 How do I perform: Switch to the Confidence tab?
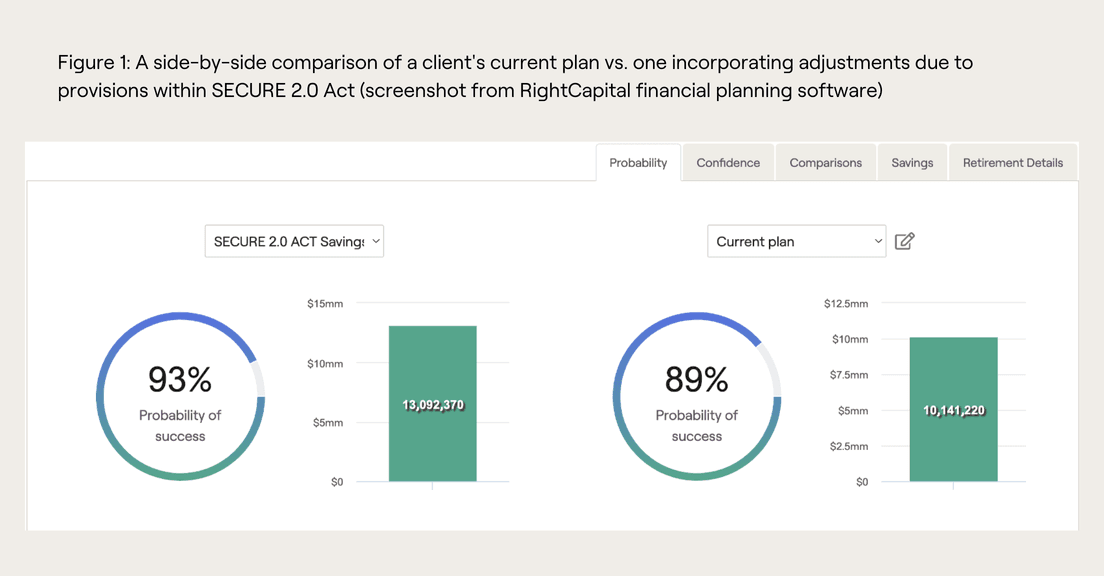pyautogui.click(x=728, y=163)
